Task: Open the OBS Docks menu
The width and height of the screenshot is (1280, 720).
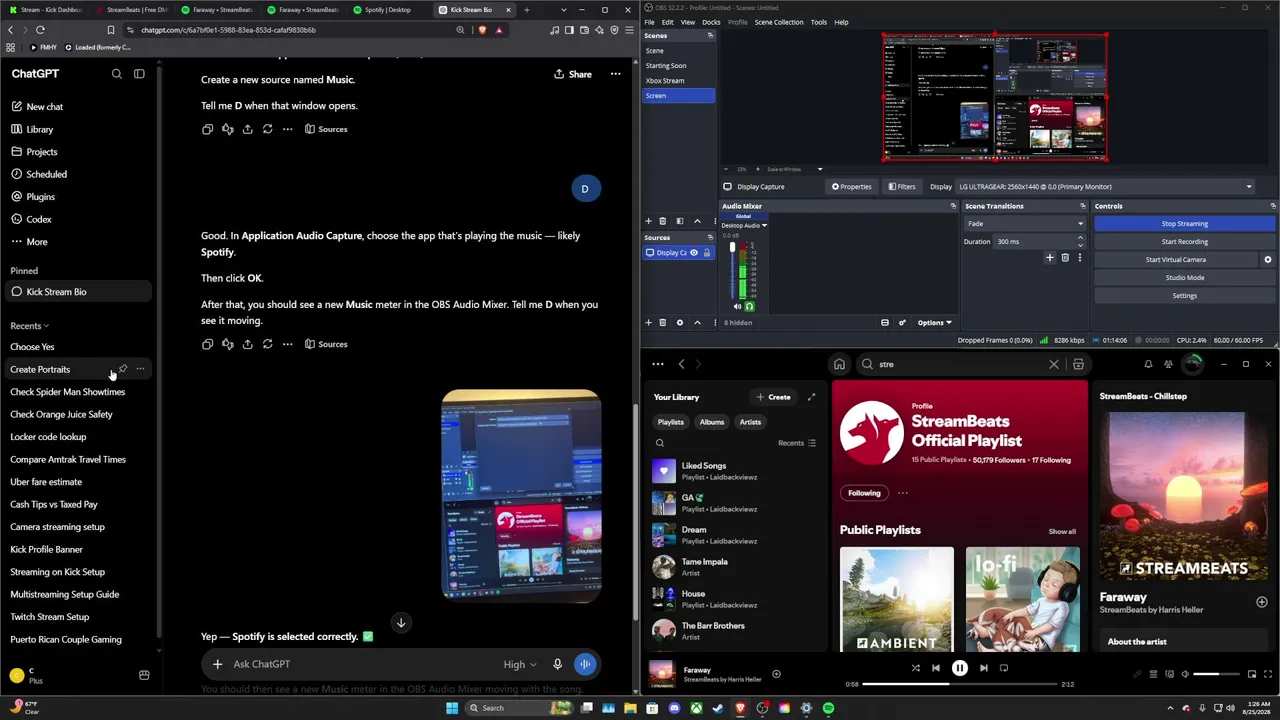Action: tap(711, 22)
